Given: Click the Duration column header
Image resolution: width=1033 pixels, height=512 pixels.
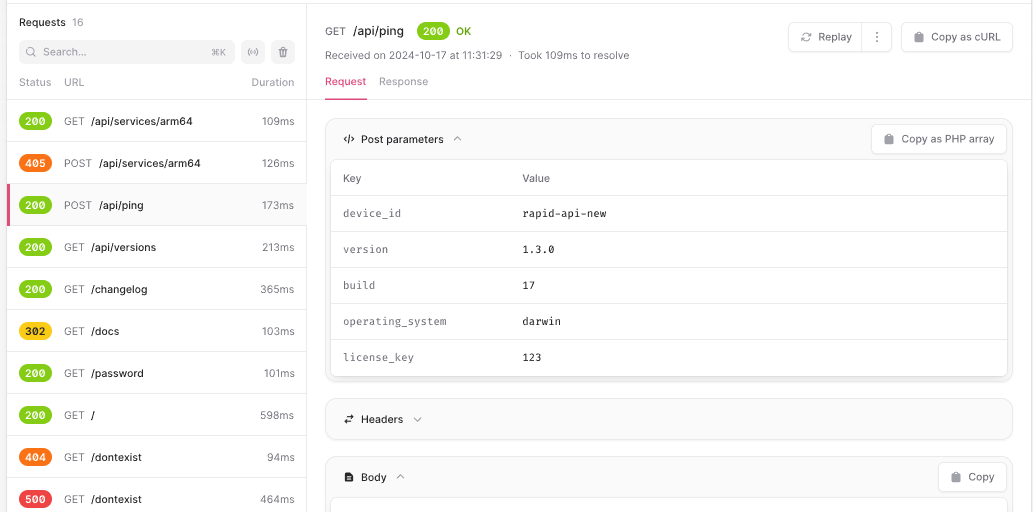Looking at the screenshot, I should [x=272, y=83].
